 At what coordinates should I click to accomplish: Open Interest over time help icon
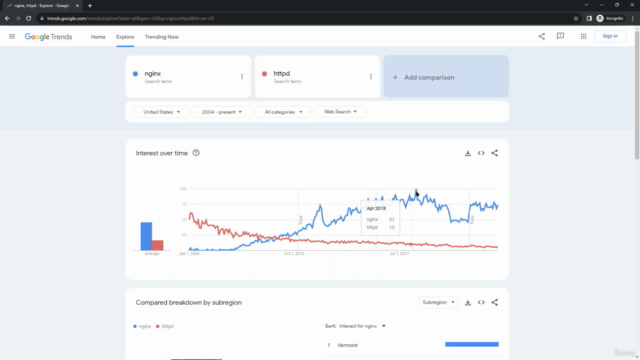[x=196, y=153]
